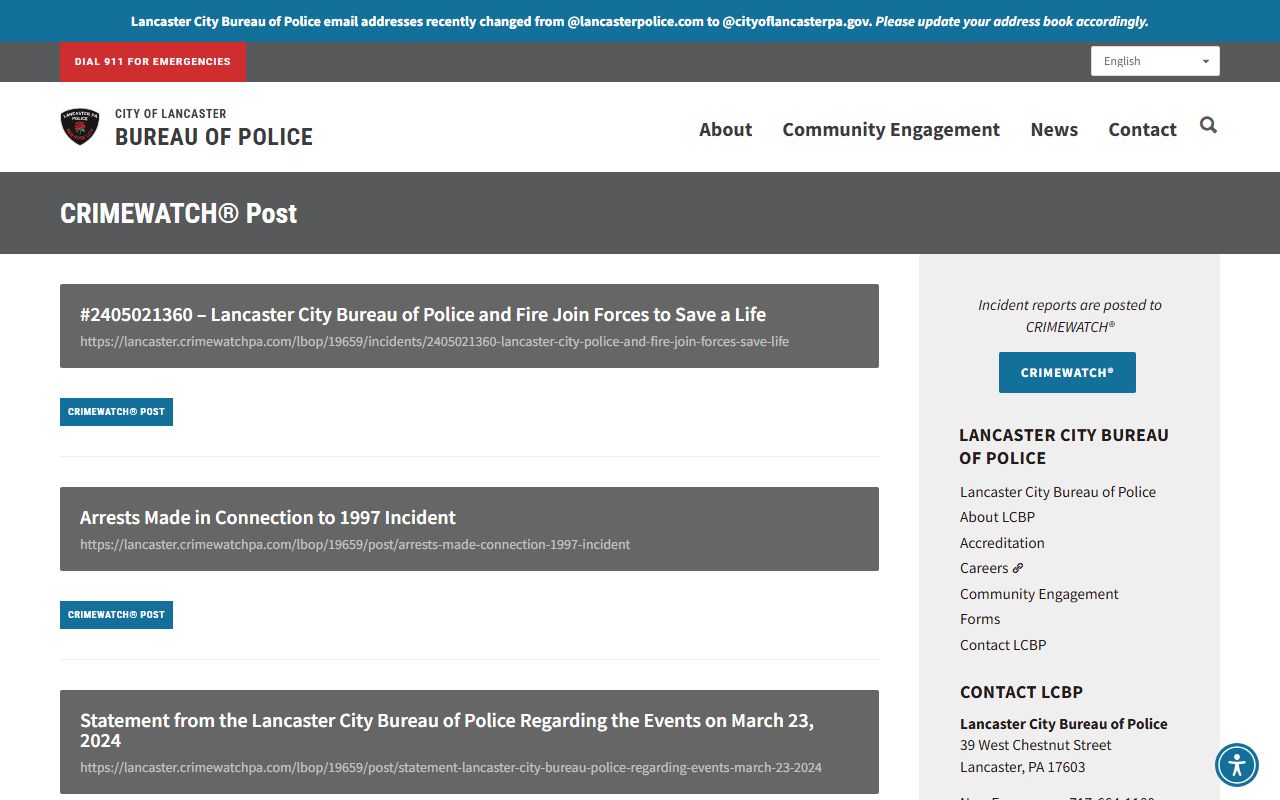Click the CONTACT LCBP heading

tap(1021, 692)
